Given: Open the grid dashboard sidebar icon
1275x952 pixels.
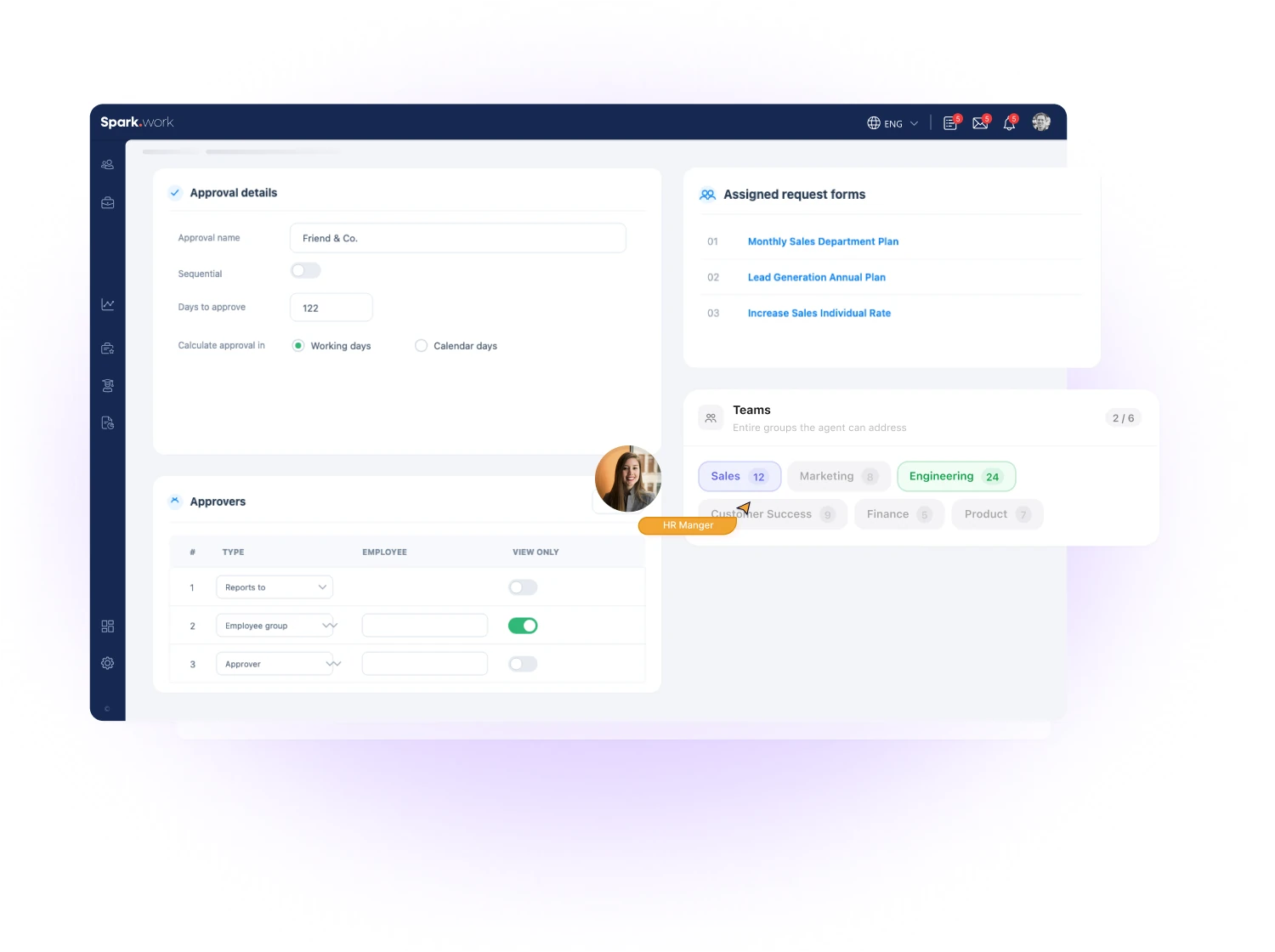Looking at the screenshot, I should coord(107,626).
